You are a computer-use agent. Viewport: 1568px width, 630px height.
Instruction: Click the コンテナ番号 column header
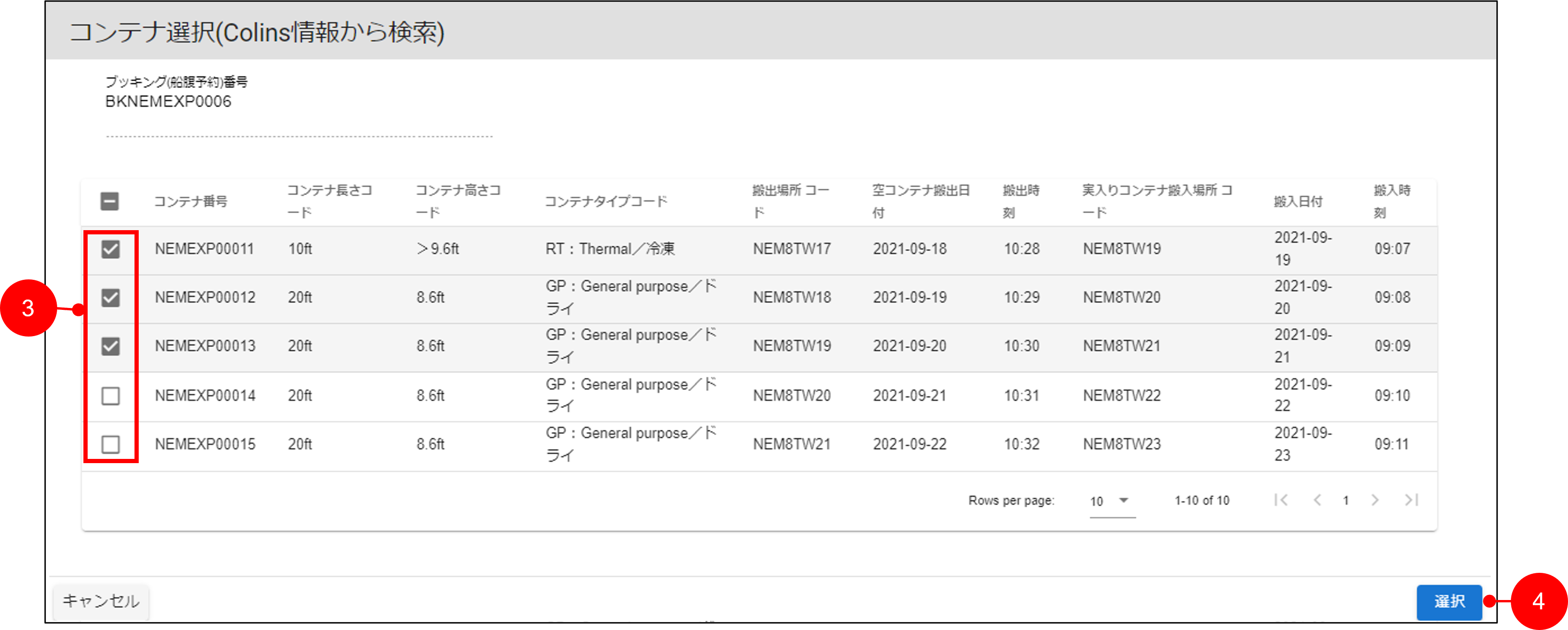[191, 202]
